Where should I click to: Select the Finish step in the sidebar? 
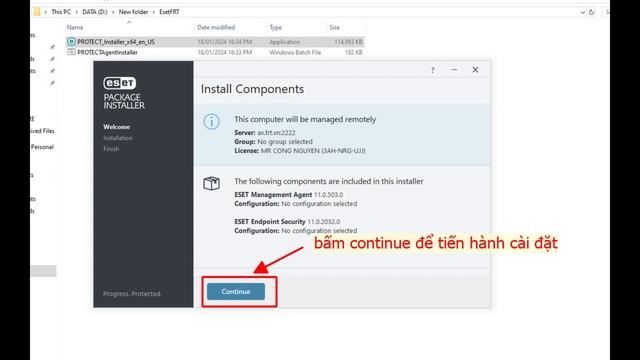point(111,149)
